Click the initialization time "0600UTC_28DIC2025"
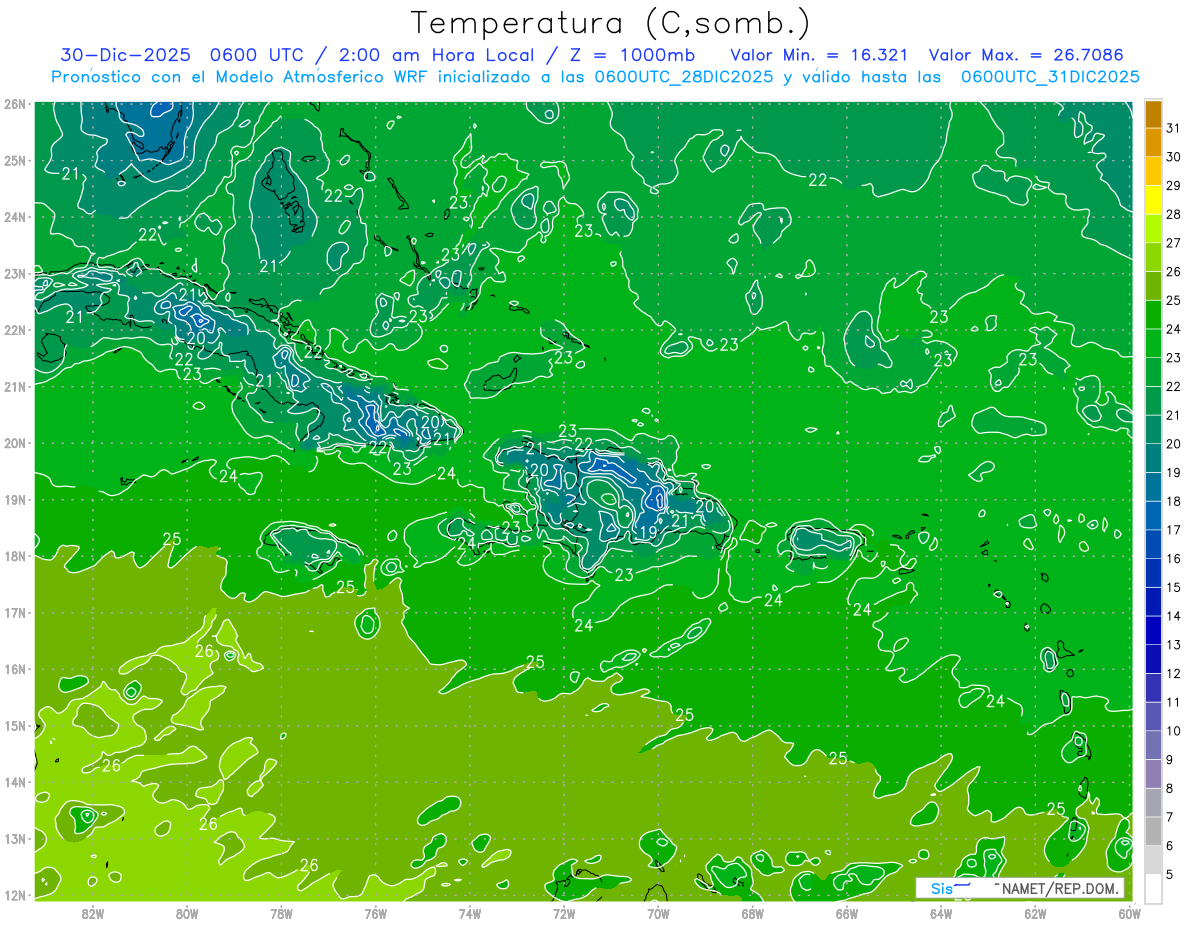The width and height of the screenshot is (1200, 927). point(684,76)
